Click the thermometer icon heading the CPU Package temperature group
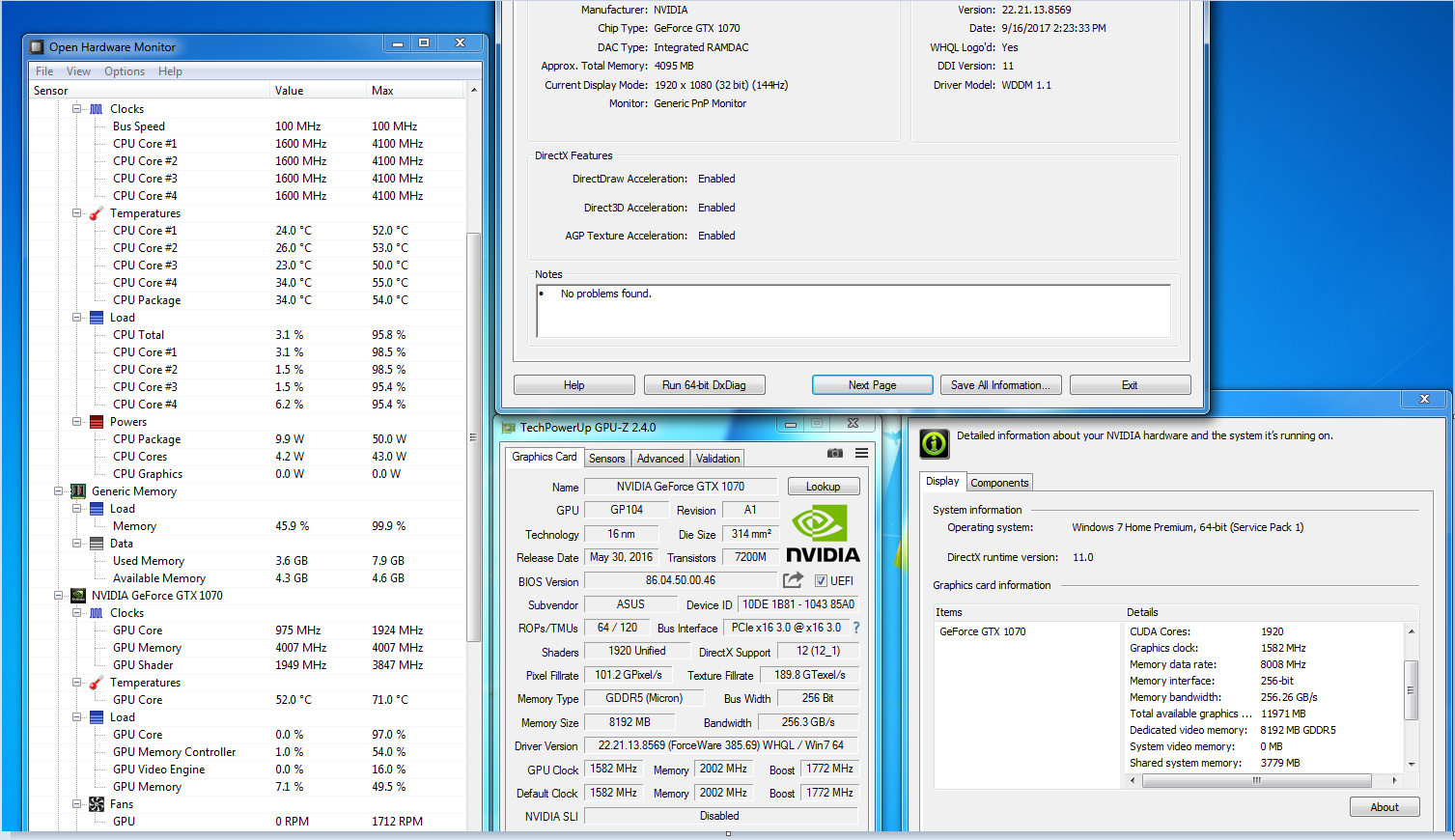1455x840 pixels. click(97, 213)
